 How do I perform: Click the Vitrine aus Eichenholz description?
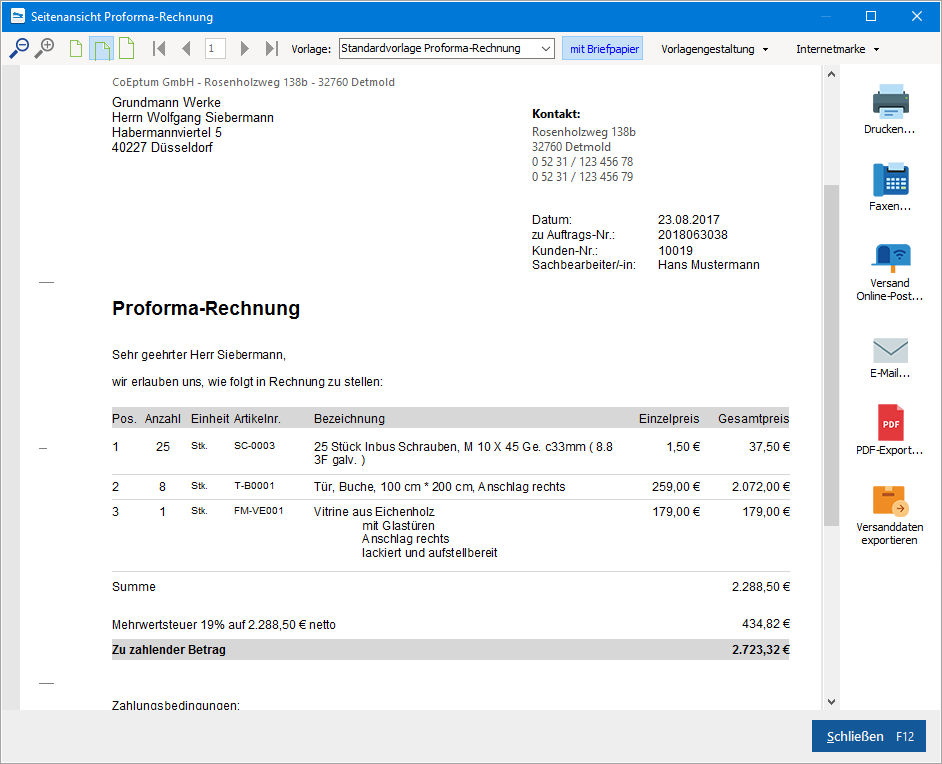(x=374, y=512)
